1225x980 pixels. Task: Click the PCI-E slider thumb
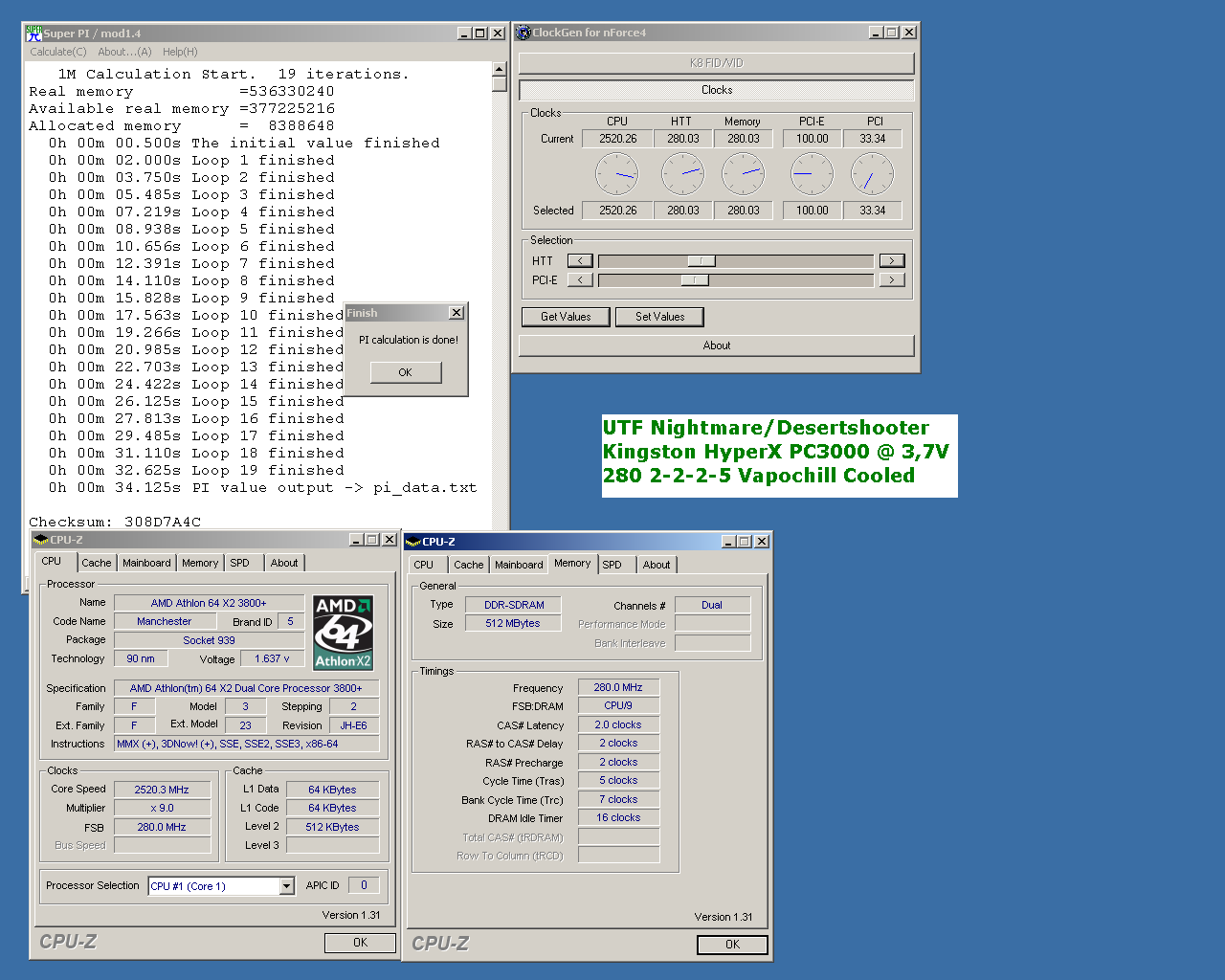click(695, 279)
